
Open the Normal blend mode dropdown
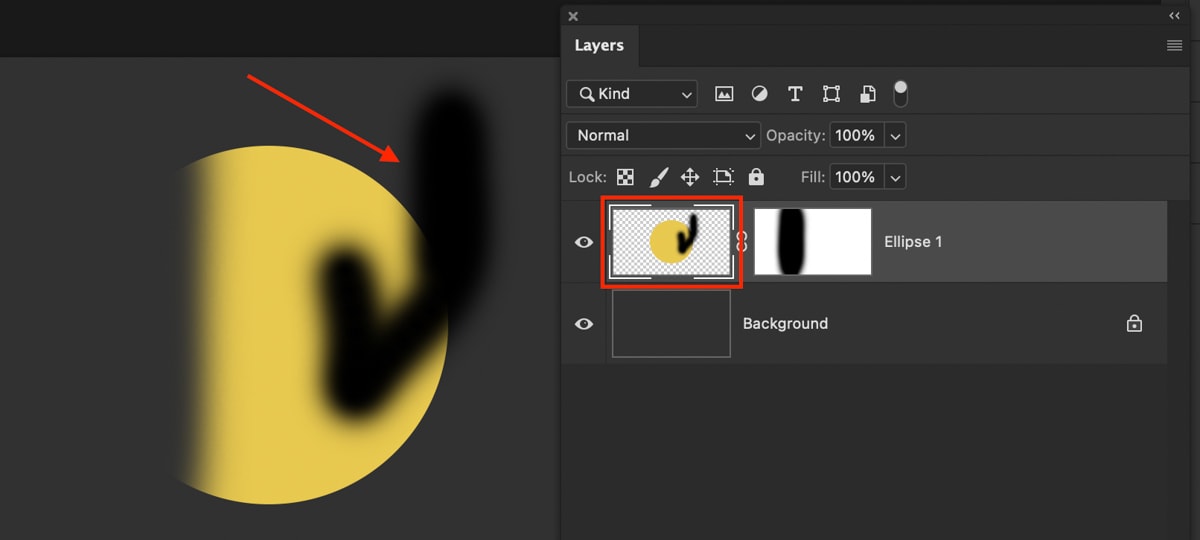pyautogui.click(x=663, y=135)
